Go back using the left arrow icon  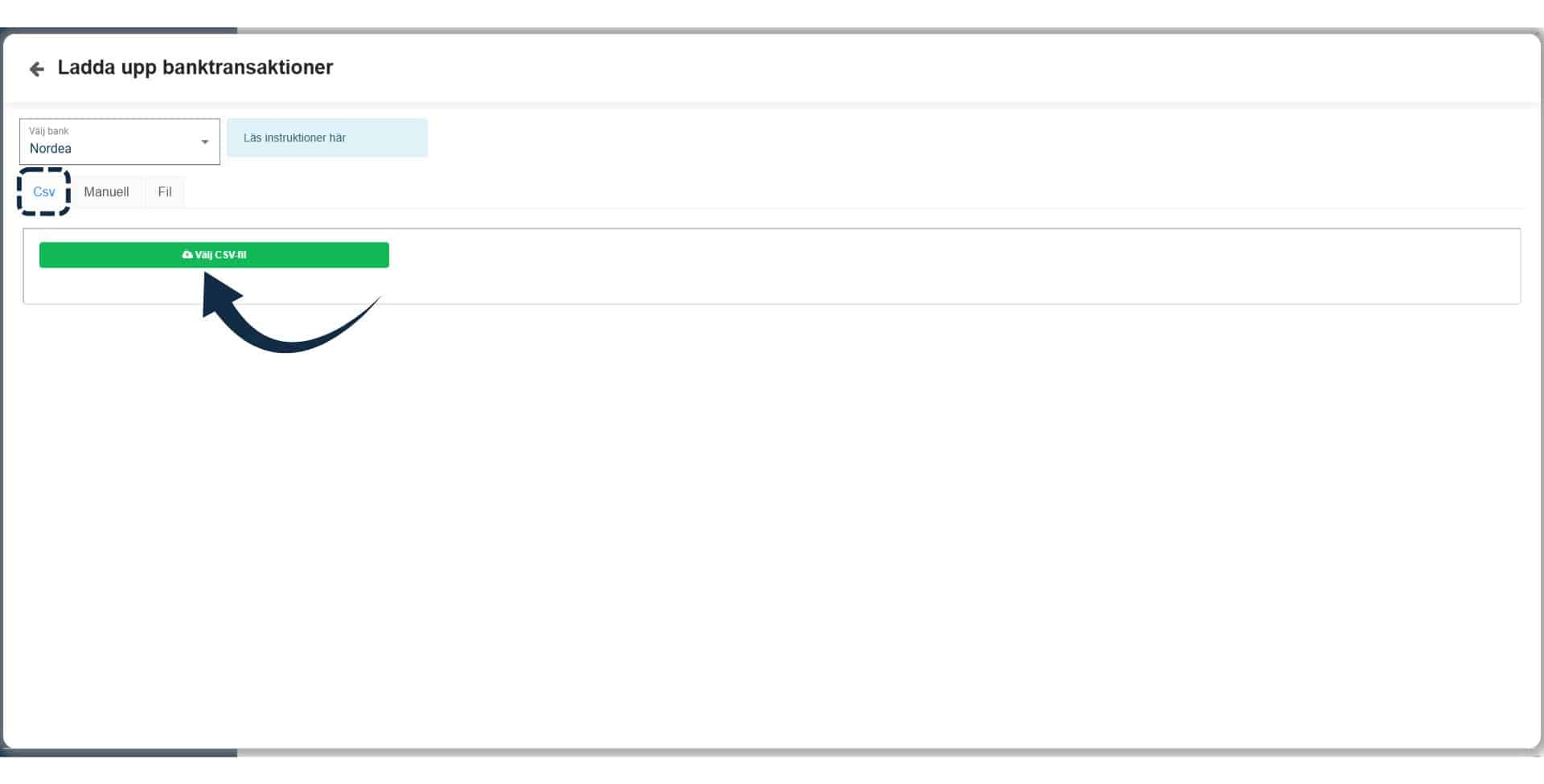(36, 69)
